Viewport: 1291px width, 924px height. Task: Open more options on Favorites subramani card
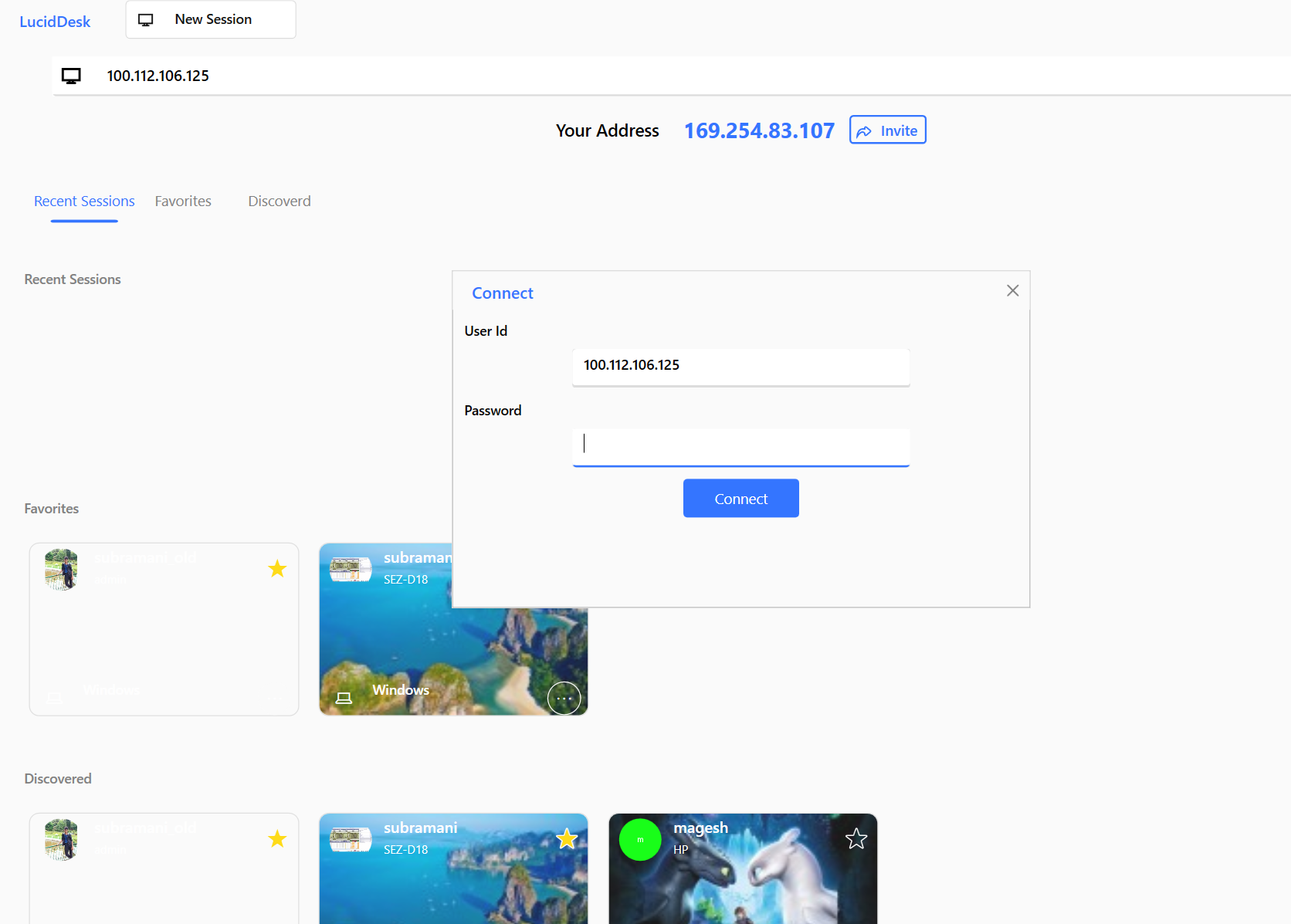click(564, 699)
